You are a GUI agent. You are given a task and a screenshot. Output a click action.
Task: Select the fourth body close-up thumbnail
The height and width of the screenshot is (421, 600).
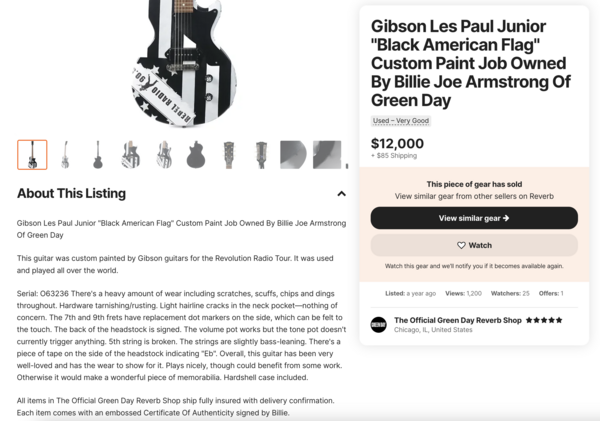pos(130,155)
